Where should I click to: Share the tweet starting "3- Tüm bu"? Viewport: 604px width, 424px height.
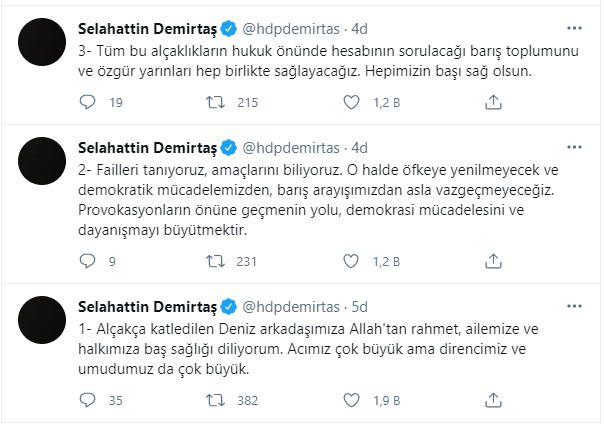(x=493, y=101)
